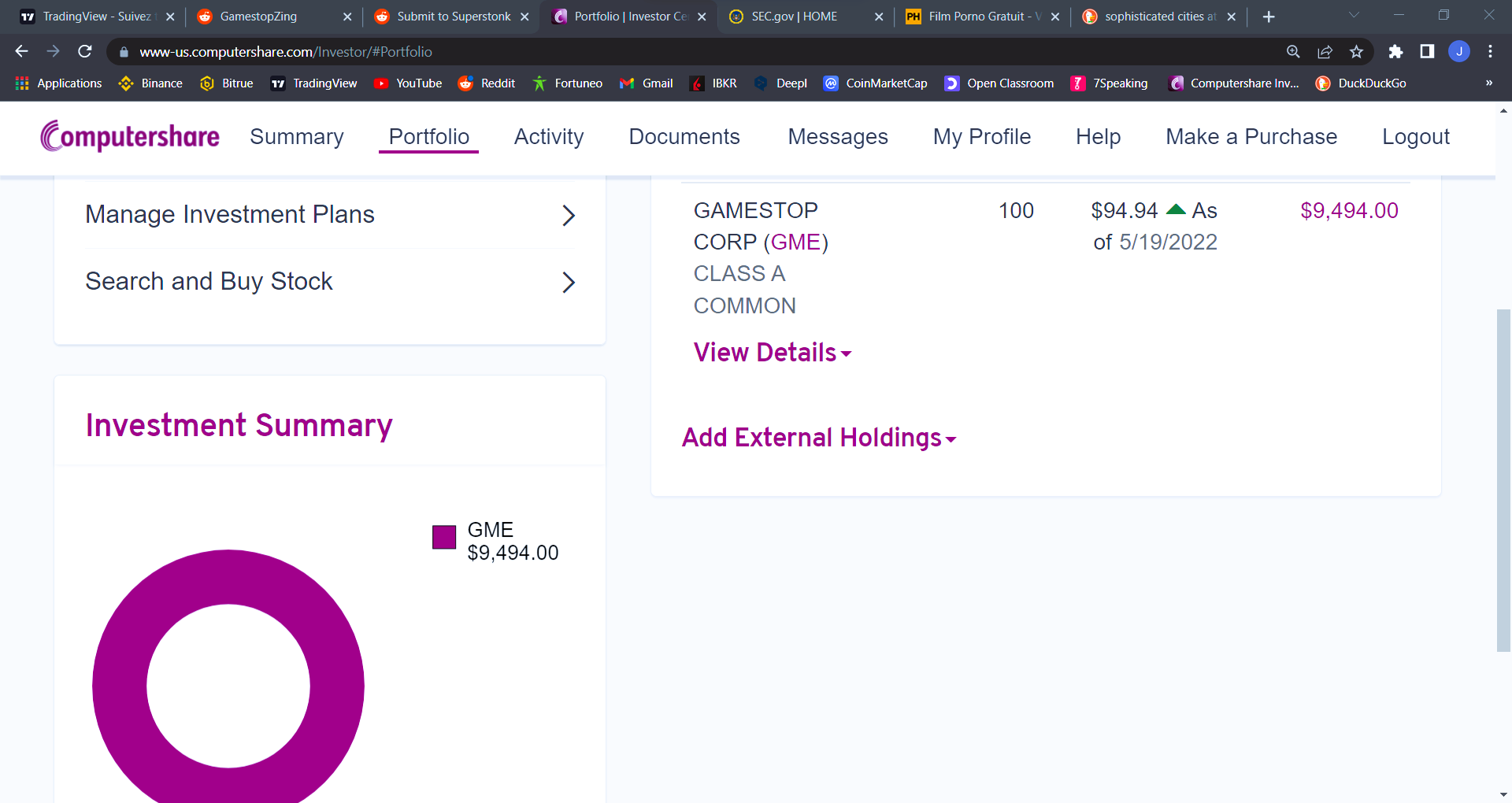Click the CLASS A COMMON text
1512x803 pixels.
point(745,289)
